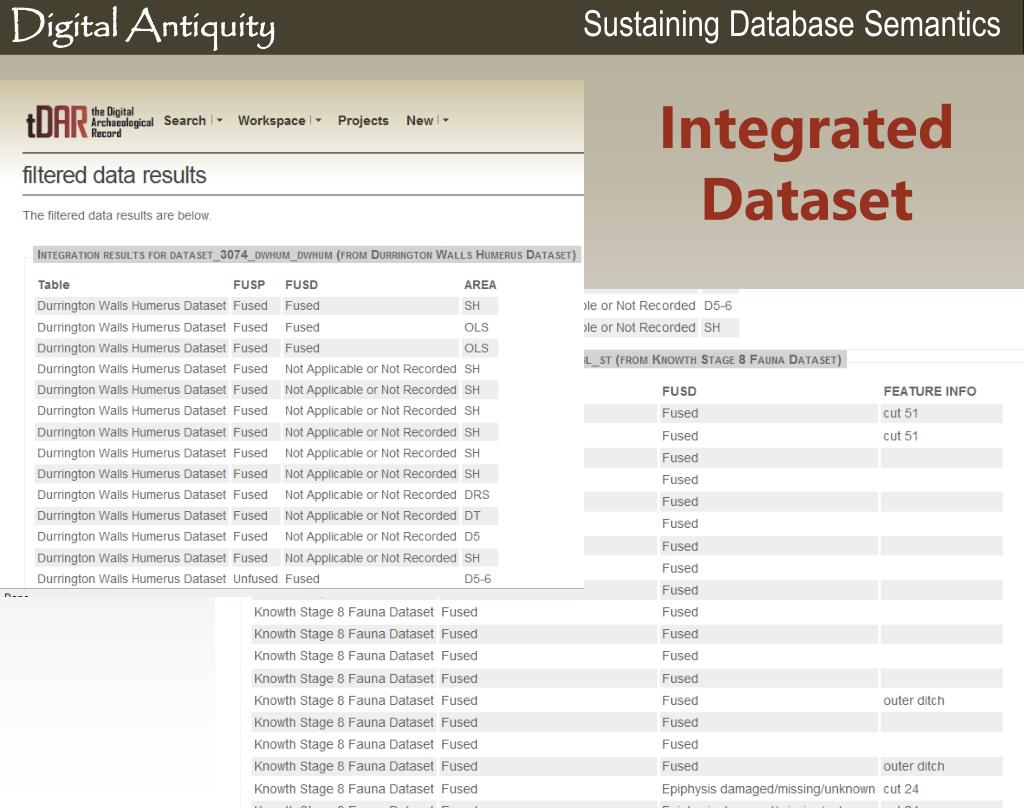Viewport: 1024px width, 808px height.
Task: Click the FUSP column header
Action: point(249,285)
